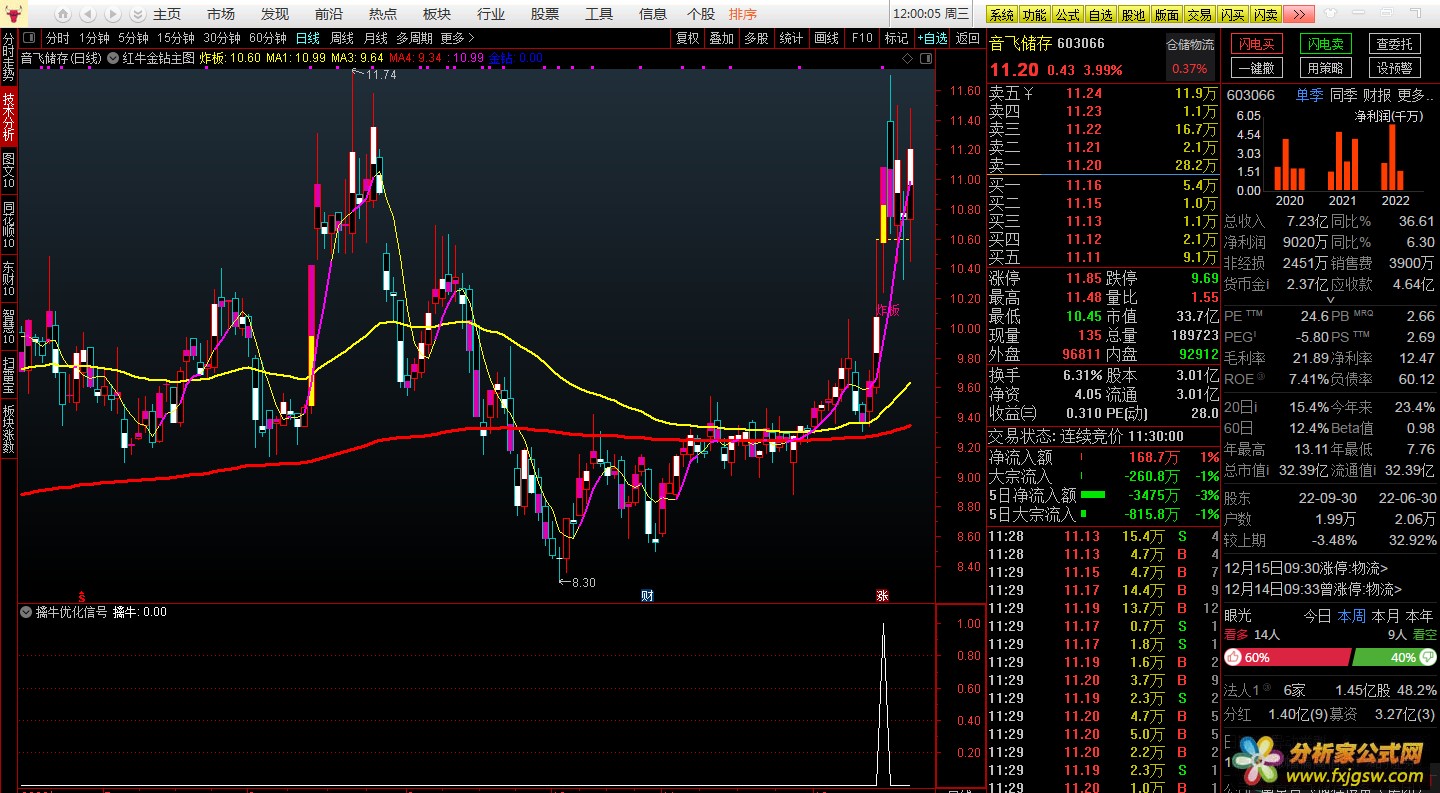
Task: Open the 画线 drawing tools
Action: [826, 38]
